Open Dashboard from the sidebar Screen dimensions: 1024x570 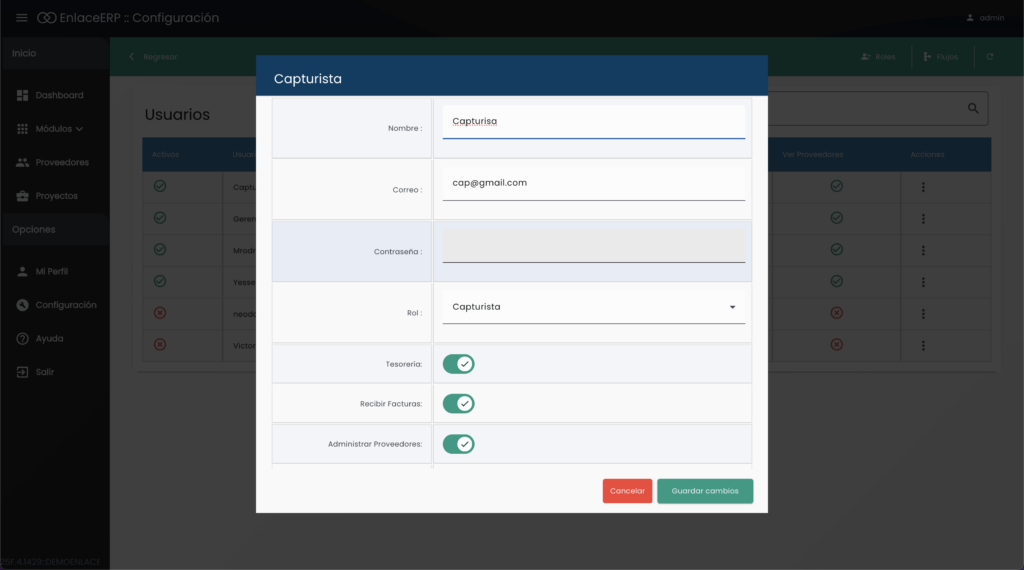pyautogui.click(x=59, y=95)
